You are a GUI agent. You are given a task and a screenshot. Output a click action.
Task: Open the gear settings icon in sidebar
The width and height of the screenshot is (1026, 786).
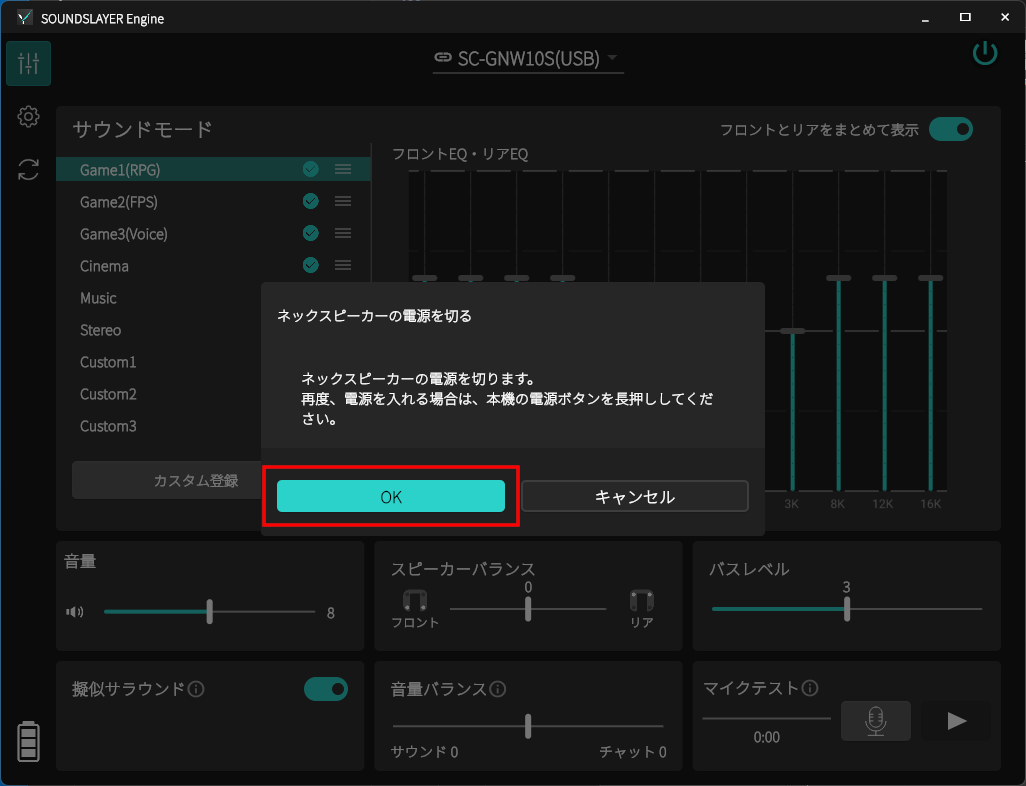point(28,117)
